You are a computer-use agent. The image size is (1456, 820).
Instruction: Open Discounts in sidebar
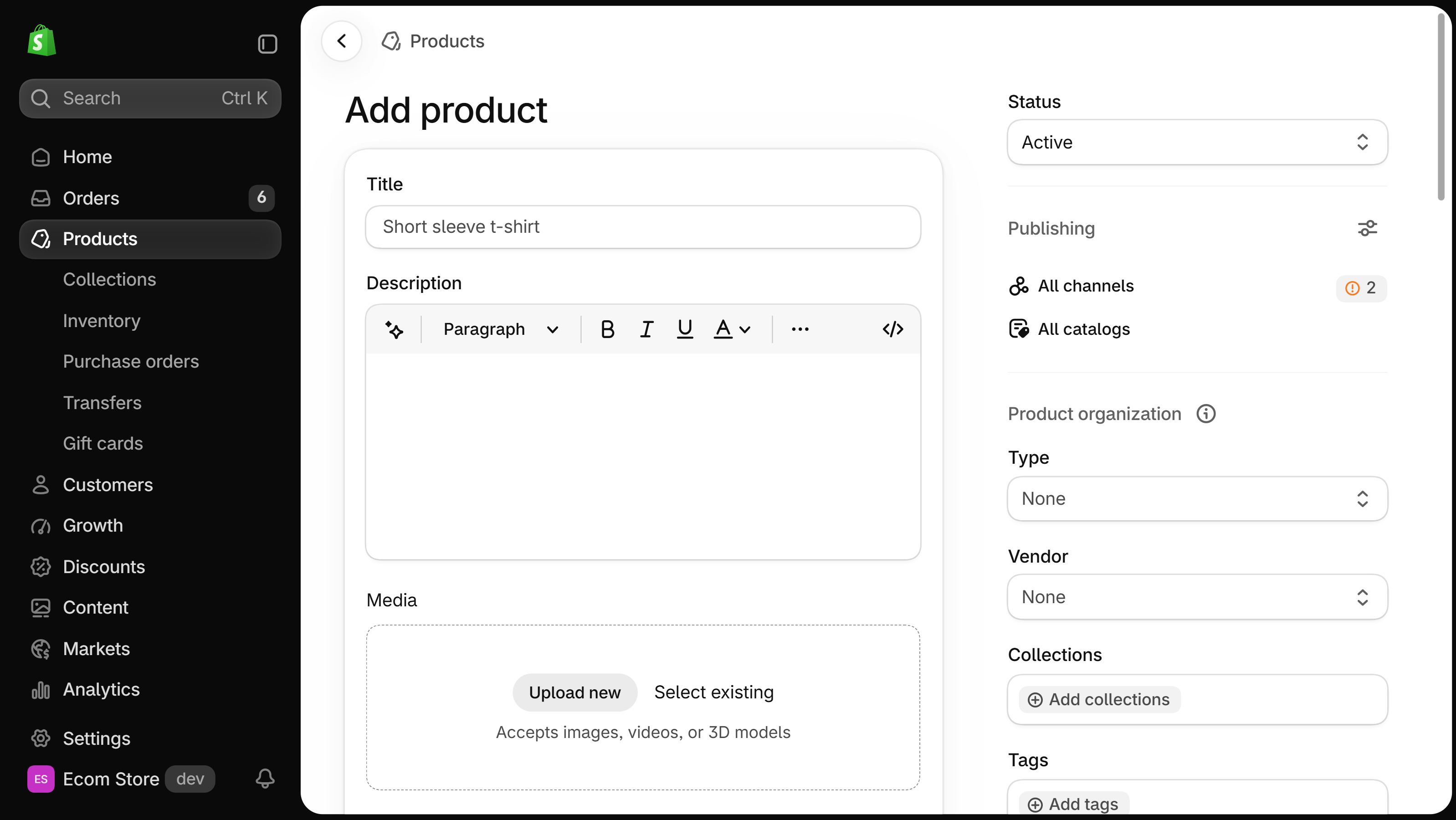(150, 567)
